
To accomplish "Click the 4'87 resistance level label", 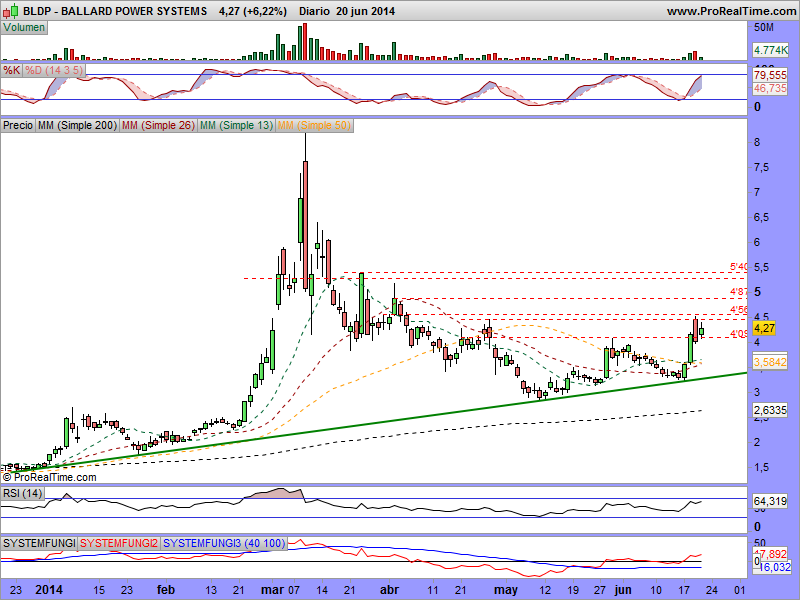I will coord(738,291).
